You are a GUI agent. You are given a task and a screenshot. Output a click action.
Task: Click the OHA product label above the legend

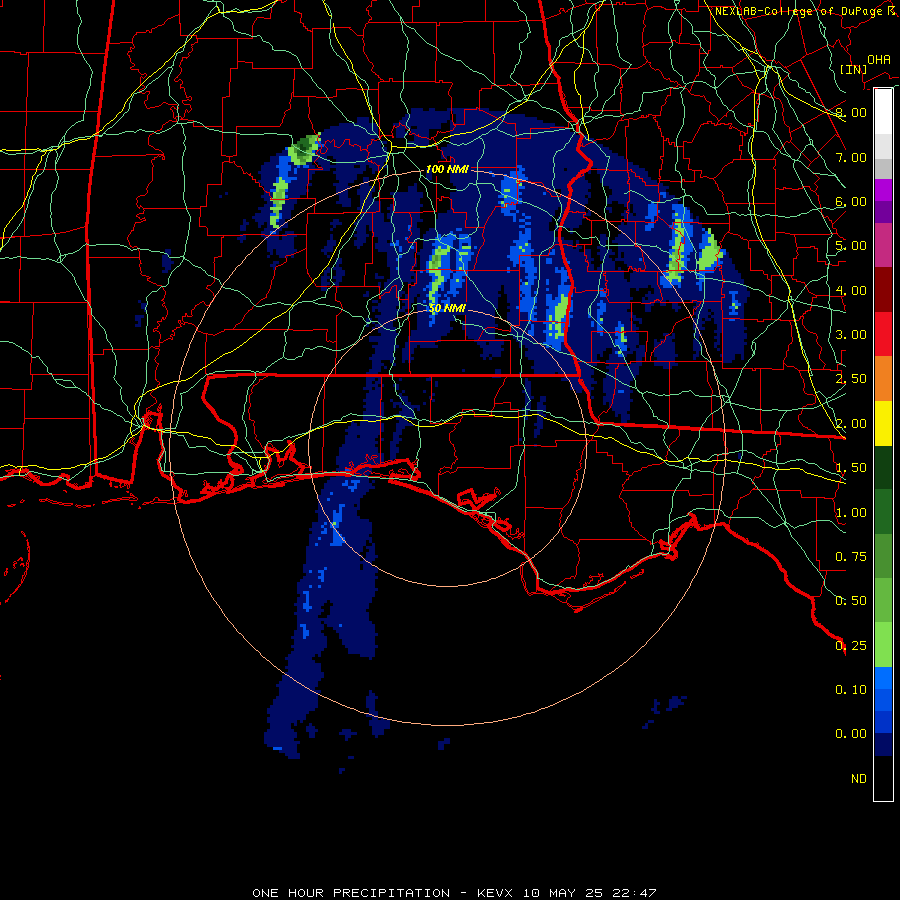879,59
